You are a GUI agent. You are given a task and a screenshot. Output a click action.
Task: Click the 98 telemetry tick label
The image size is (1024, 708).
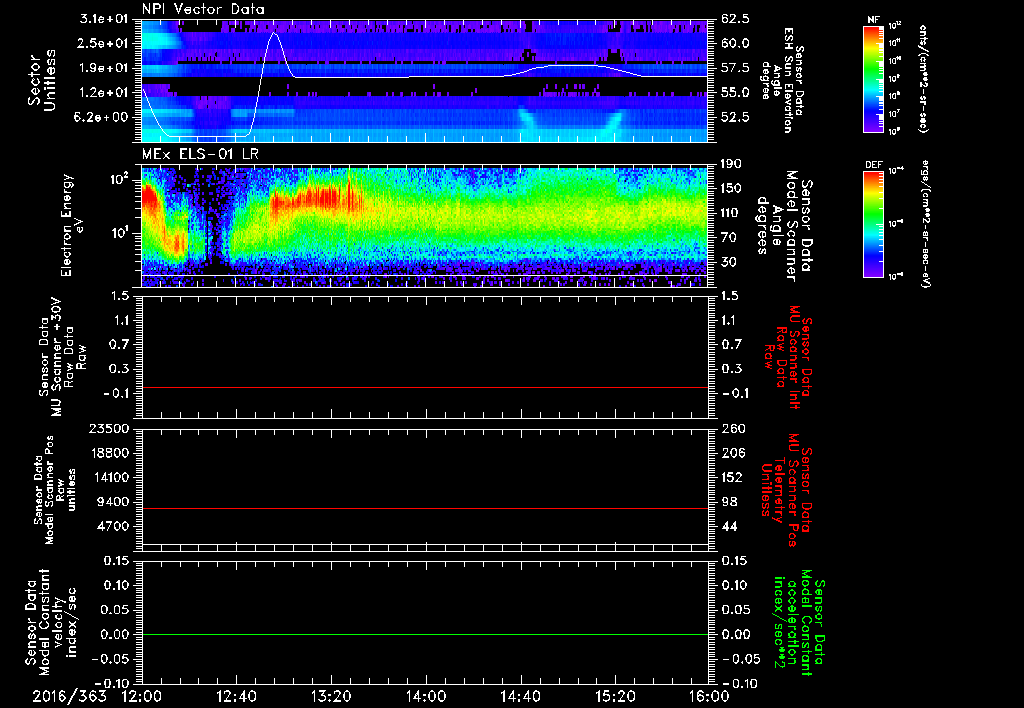[x=728, y=502]
